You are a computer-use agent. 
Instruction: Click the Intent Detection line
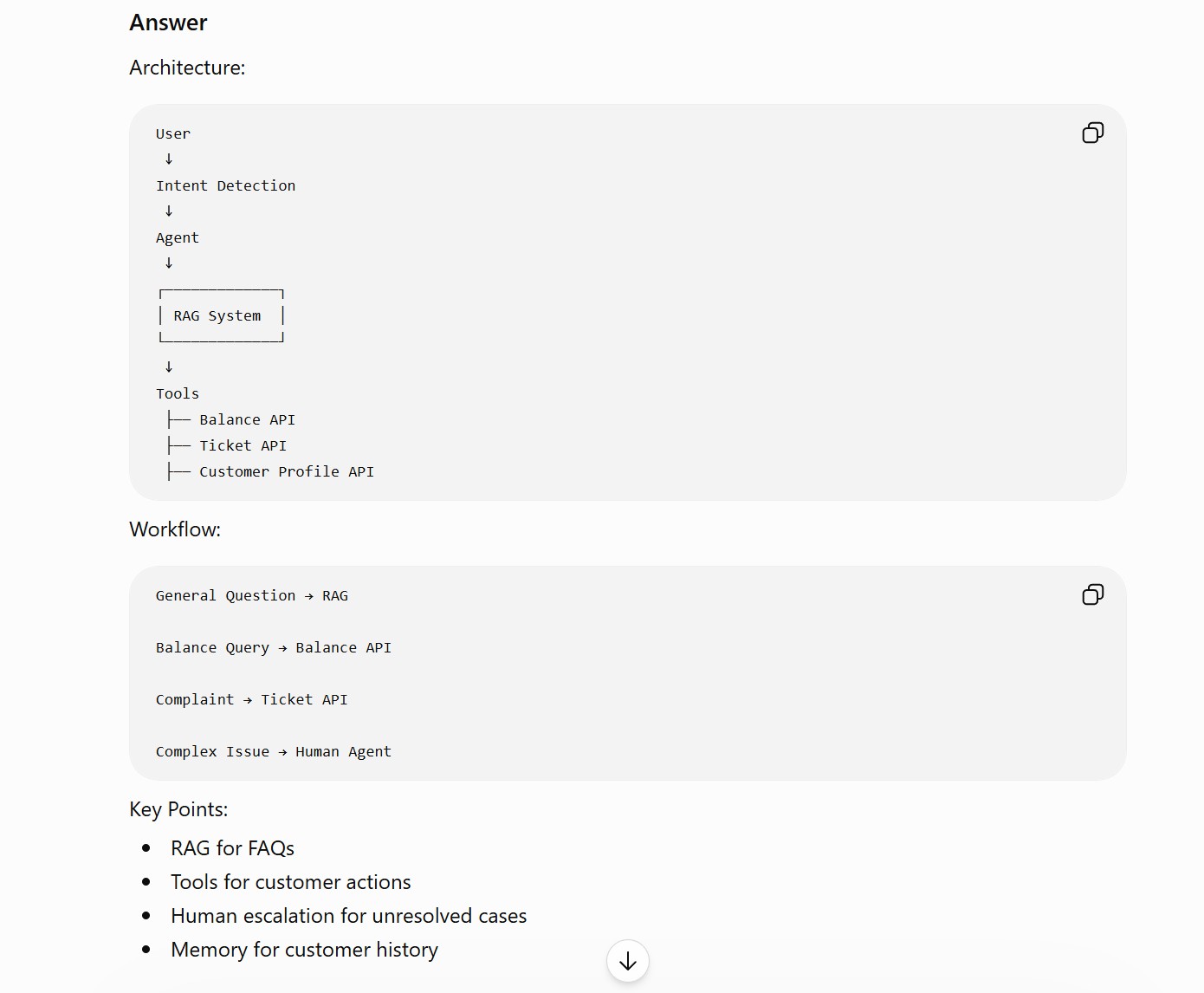point(225,185)
